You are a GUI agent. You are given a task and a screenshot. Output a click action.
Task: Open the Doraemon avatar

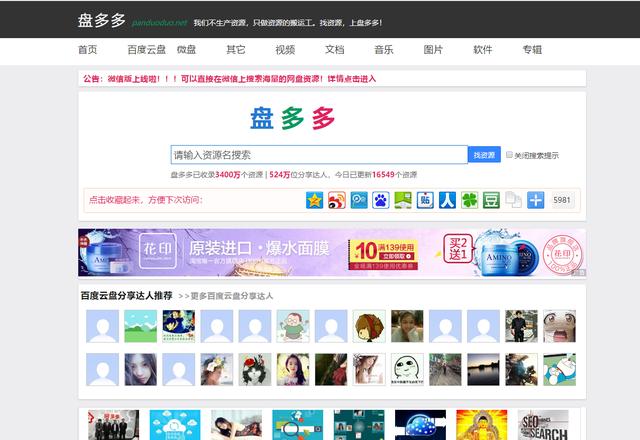tap(560, 369)
